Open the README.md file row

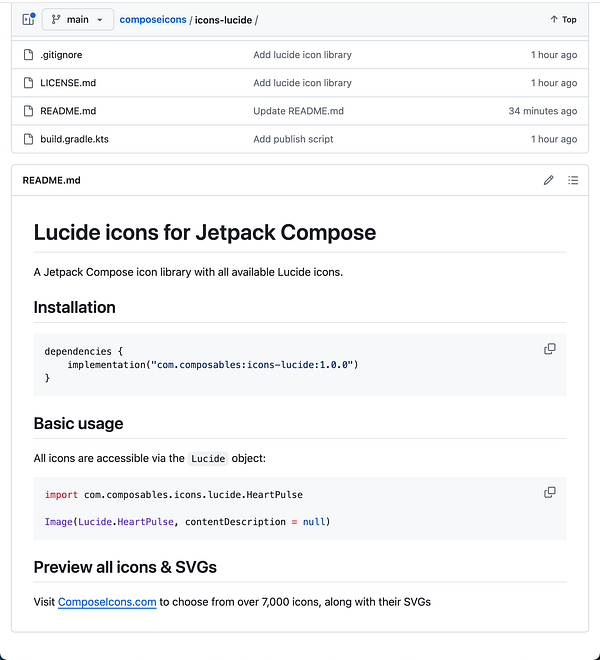[x=68, y=111]
